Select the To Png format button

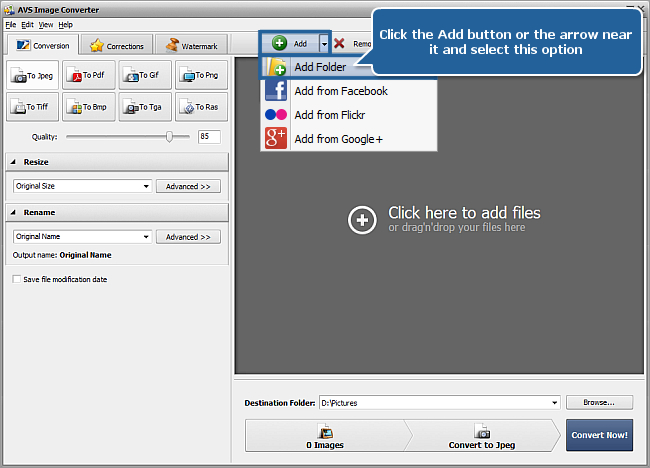(x=201, y=75)
